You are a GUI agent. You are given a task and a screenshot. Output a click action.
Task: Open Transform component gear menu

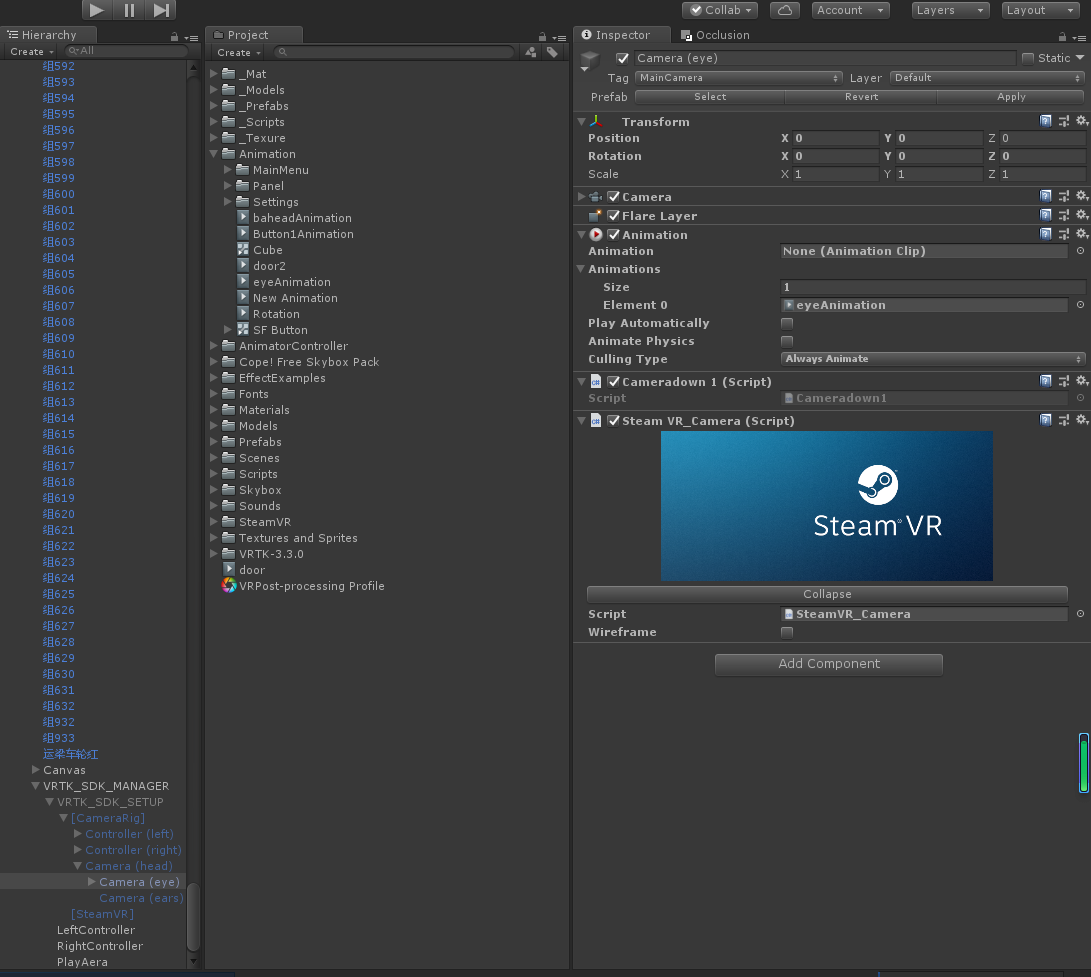click(1081, 121)
